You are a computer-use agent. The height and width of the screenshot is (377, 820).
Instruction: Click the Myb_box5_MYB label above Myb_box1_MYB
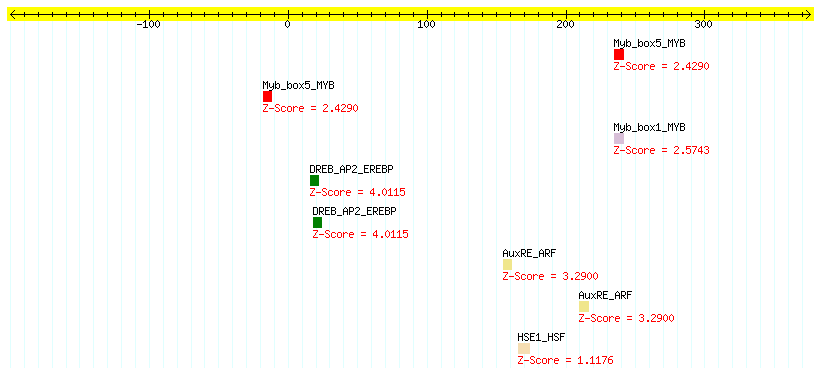(x=649, y=43)
